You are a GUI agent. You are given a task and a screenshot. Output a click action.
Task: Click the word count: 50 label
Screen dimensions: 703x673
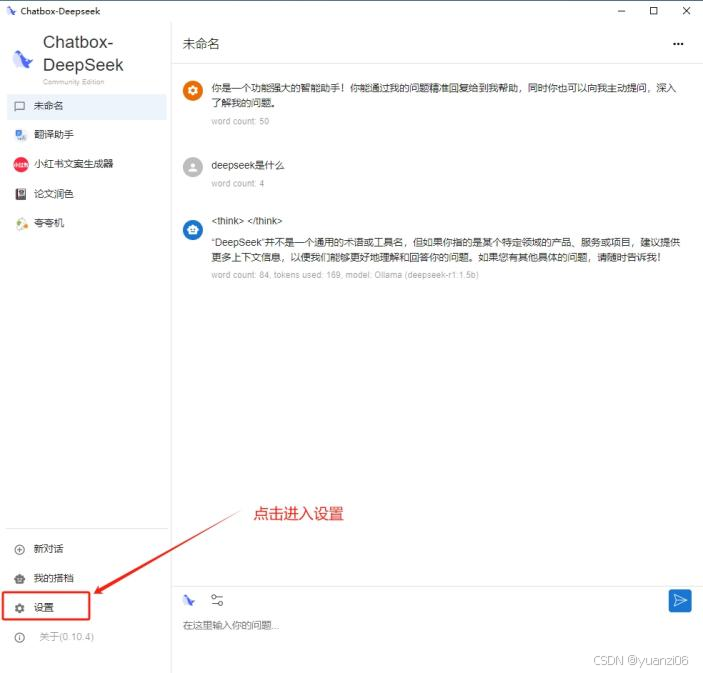click(x=240, y=121)
